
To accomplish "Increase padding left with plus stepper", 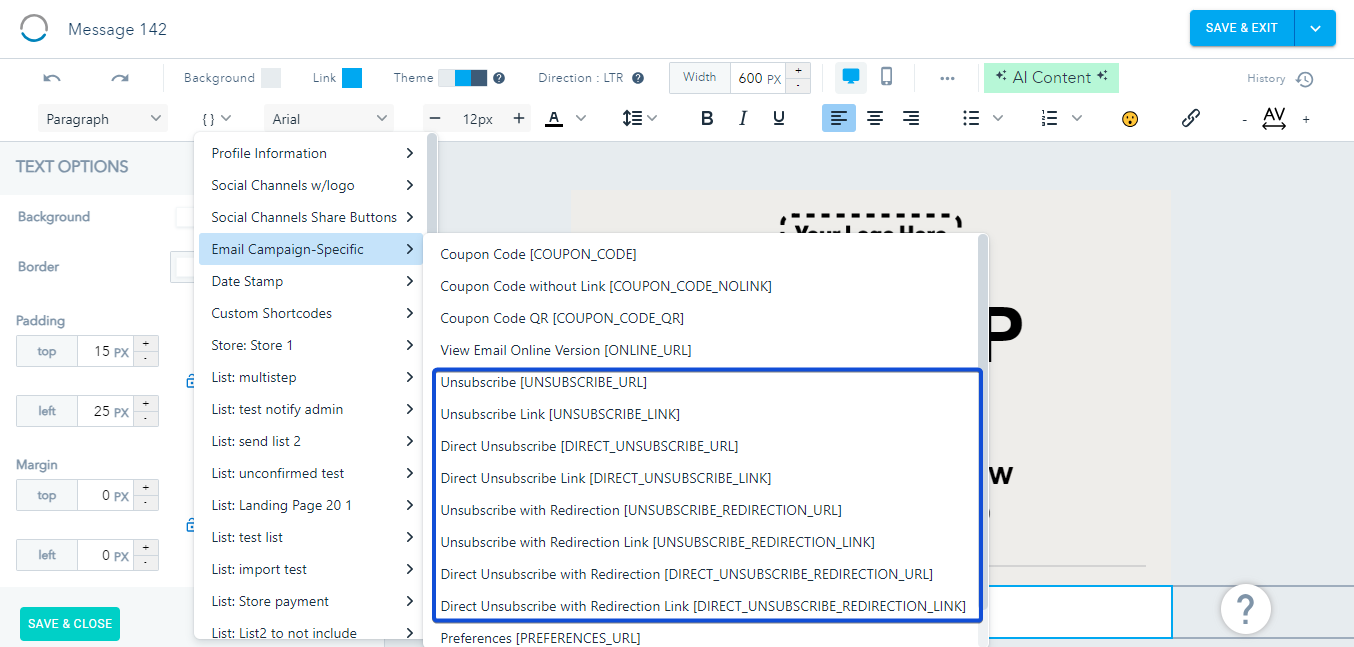I will pos(146,403).
